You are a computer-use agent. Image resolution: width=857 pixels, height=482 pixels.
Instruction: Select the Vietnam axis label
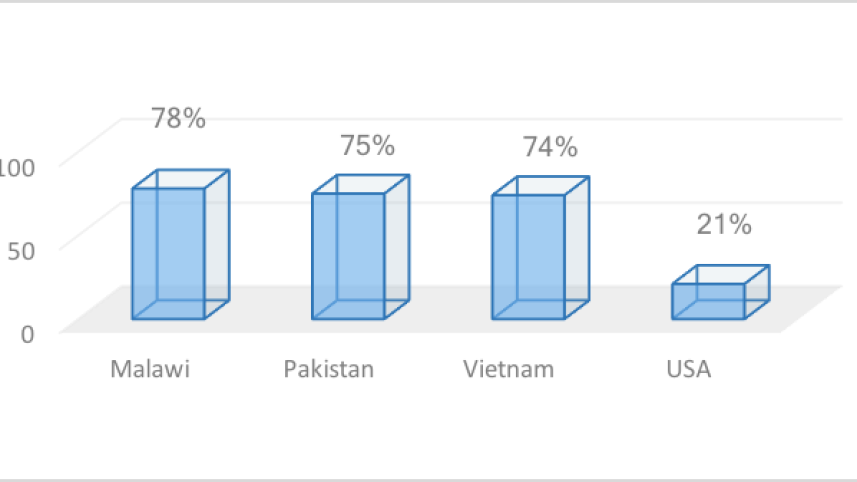[x=509, y=369]
